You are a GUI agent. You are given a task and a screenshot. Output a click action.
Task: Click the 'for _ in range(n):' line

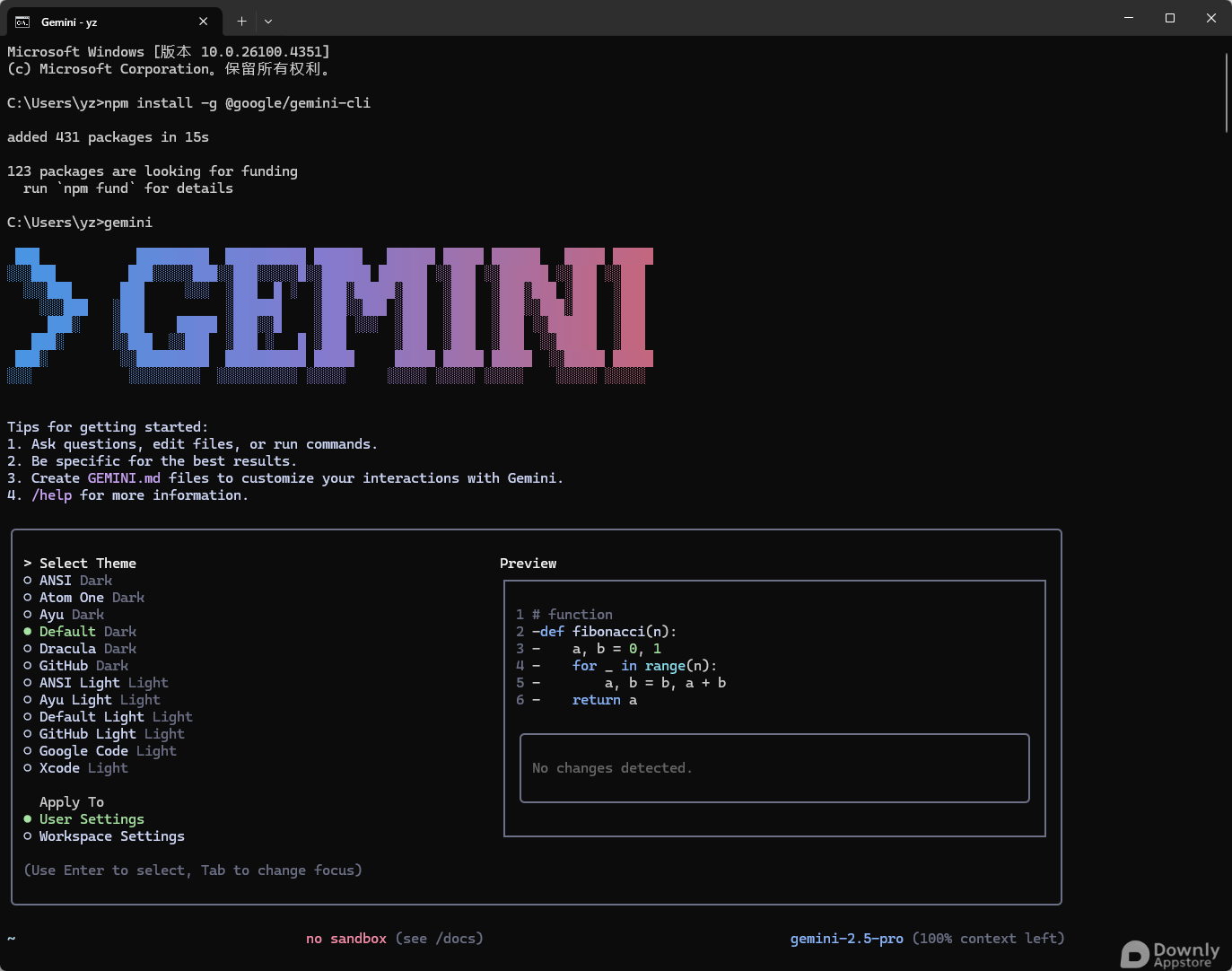tap(644, 666)
